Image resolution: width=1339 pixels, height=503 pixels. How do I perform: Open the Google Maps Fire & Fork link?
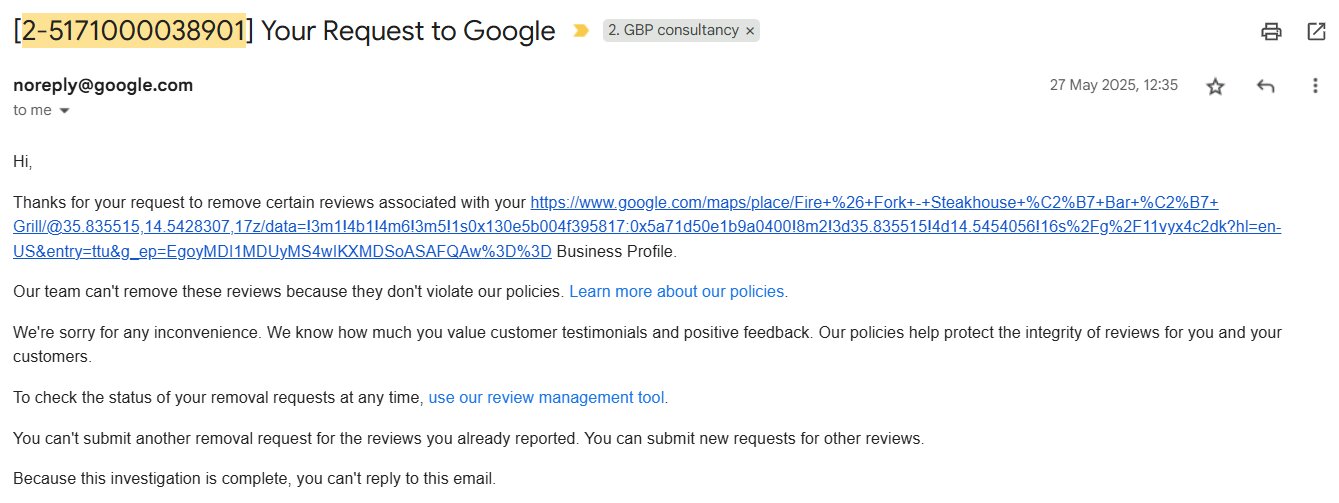coord(648,226)
